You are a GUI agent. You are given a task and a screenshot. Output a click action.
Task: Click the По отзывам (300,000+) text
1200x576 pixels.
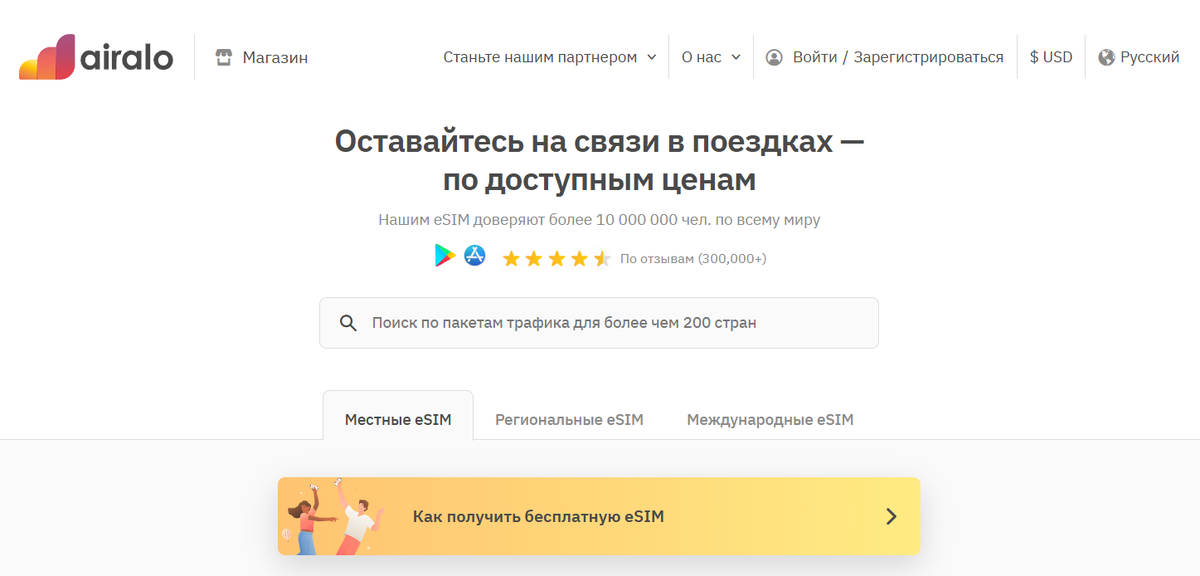pos(693,259)
